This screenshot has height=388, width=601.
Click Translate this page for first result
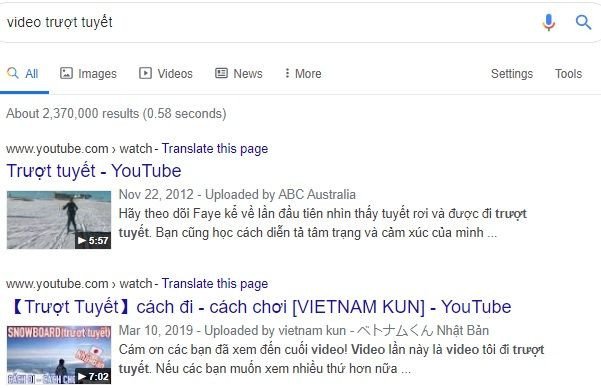coord(215,148)
